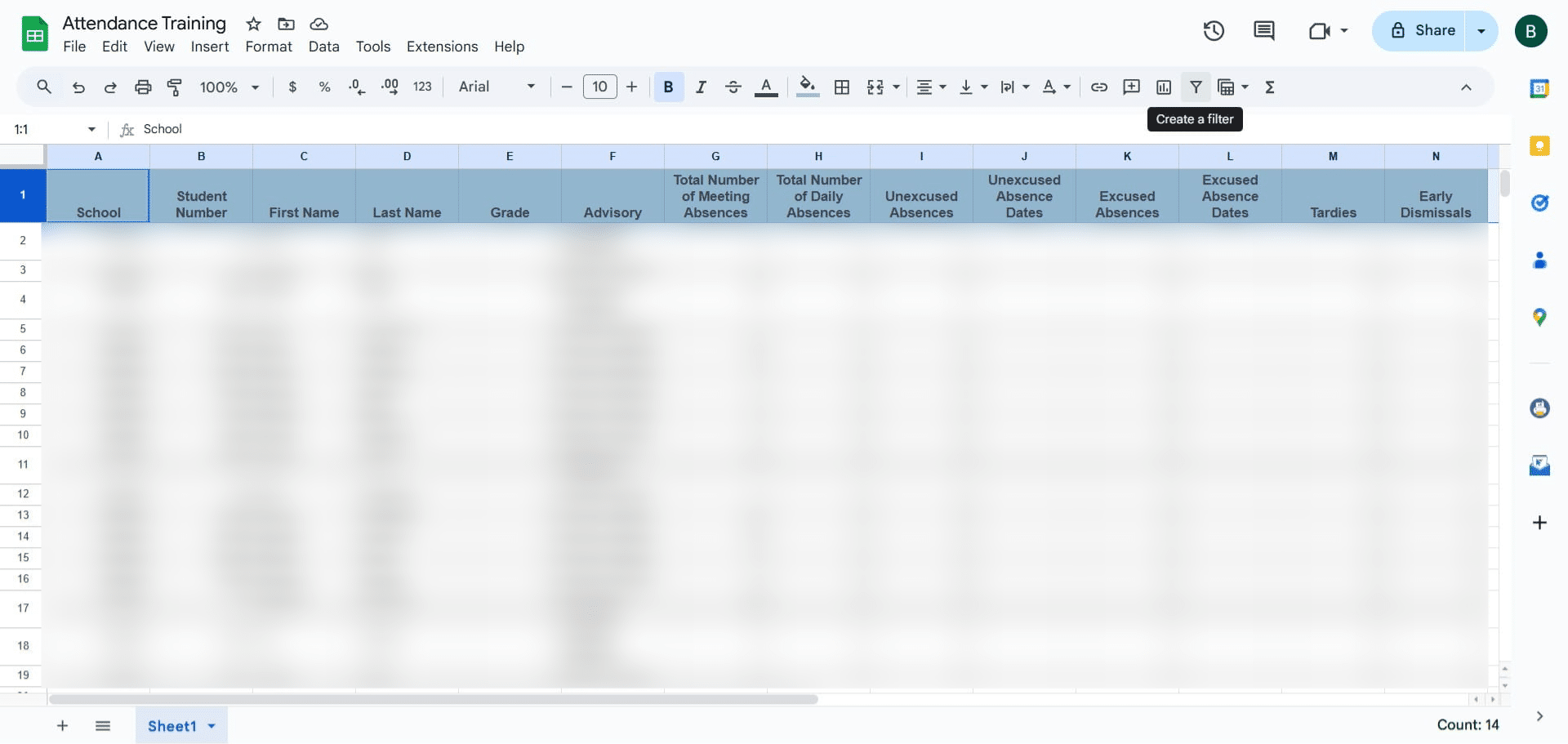Image resolution: width=1568 pixels, height=744 pixels.
Task: Open the Extensions menu
Action: point(443,47)
